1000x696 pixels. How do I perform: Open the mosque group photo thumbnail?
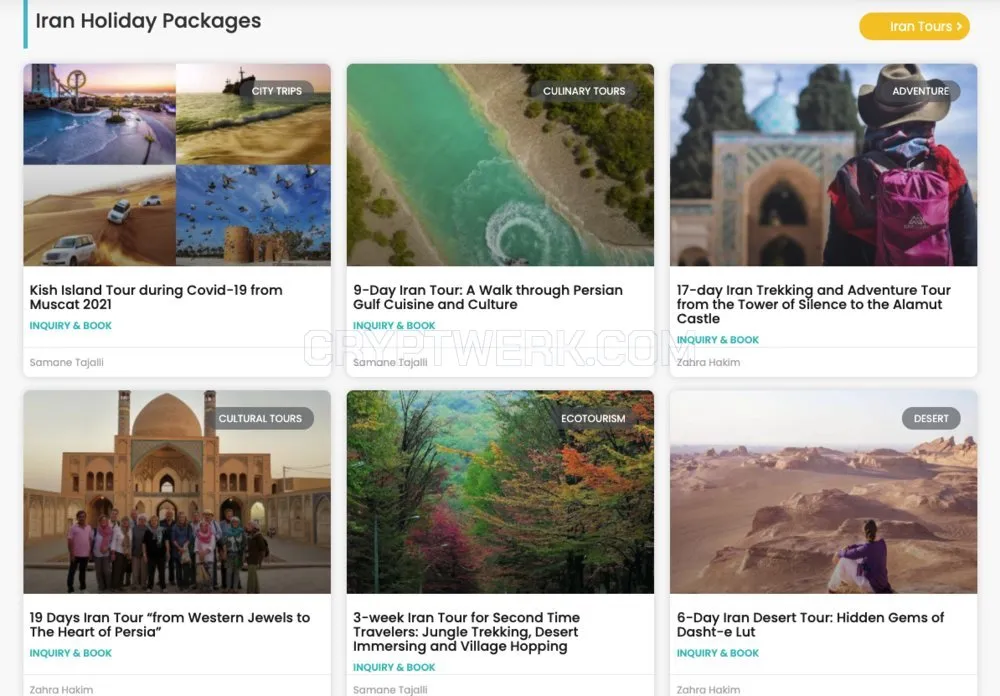tap(177, 492)
